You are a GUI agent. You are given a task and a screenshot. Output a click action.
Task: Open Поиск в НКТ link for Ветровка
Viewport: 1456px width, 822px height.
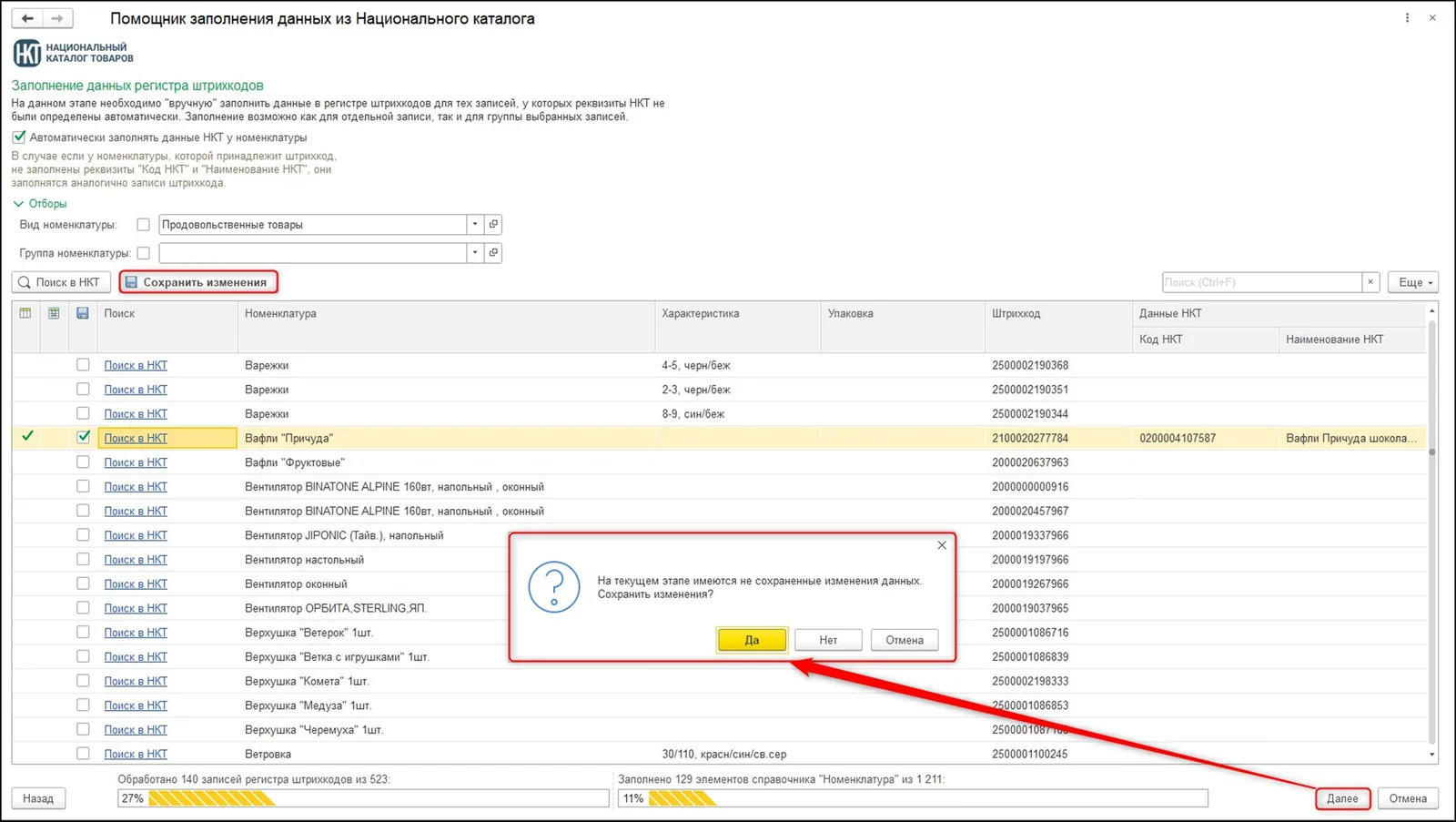[x=136, y=754]
